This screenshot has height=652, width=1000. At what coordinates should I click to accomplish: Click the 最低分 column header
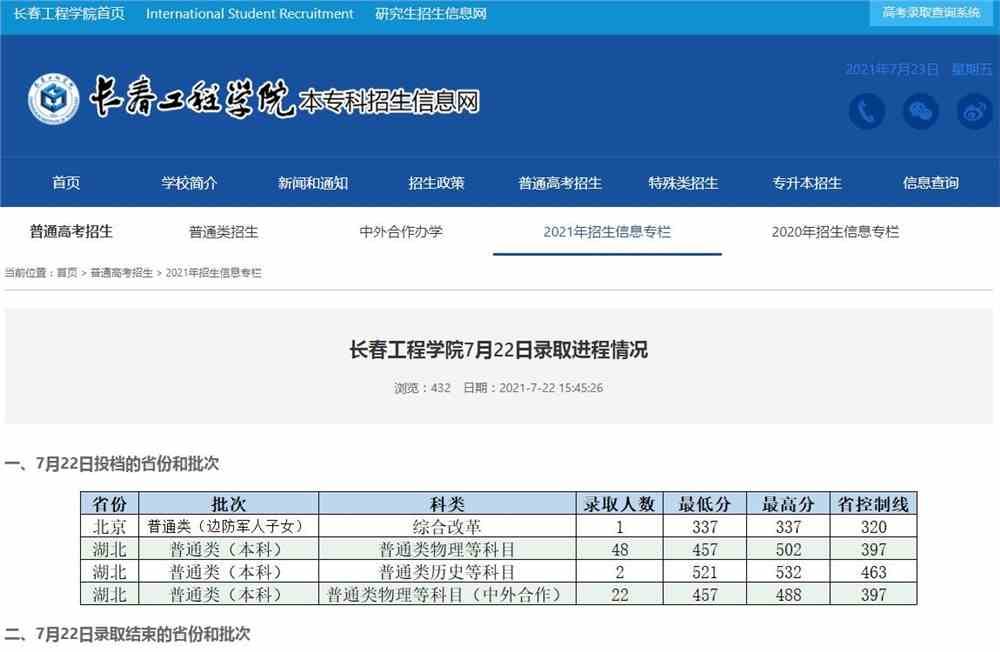705,504
